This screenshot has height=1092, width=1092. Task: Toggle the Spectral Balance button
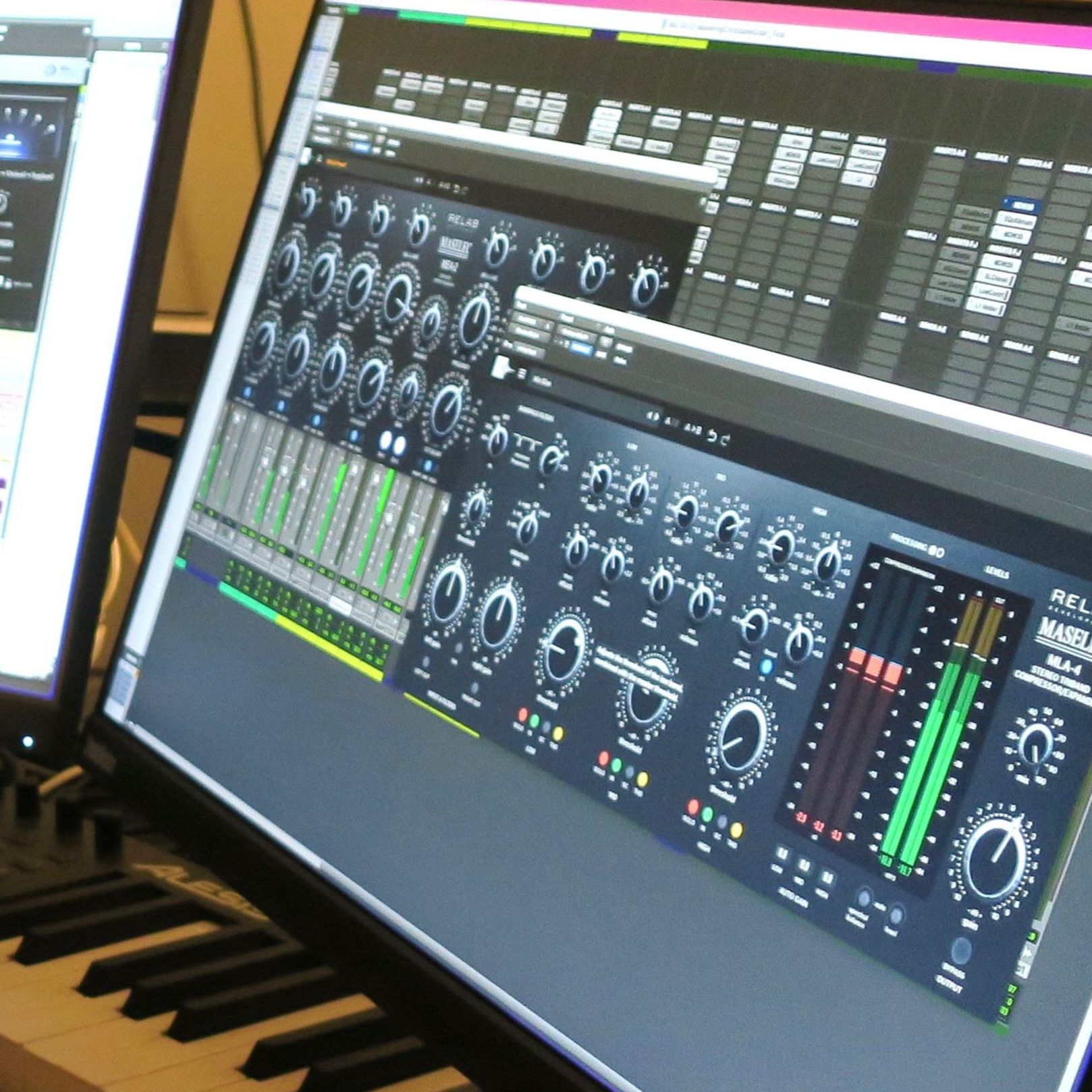coord(865,898)
